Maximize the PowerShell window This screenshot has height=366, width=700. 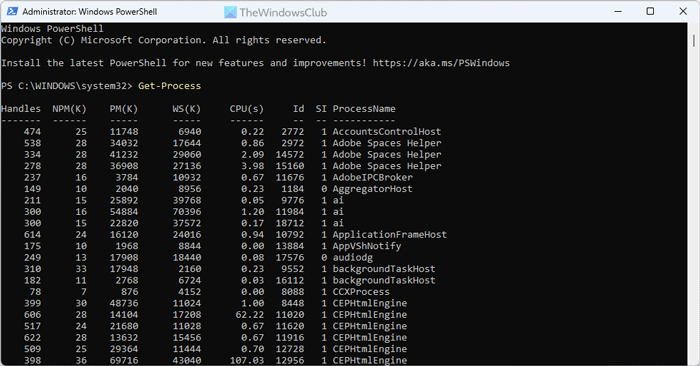(x=650, y=11)
